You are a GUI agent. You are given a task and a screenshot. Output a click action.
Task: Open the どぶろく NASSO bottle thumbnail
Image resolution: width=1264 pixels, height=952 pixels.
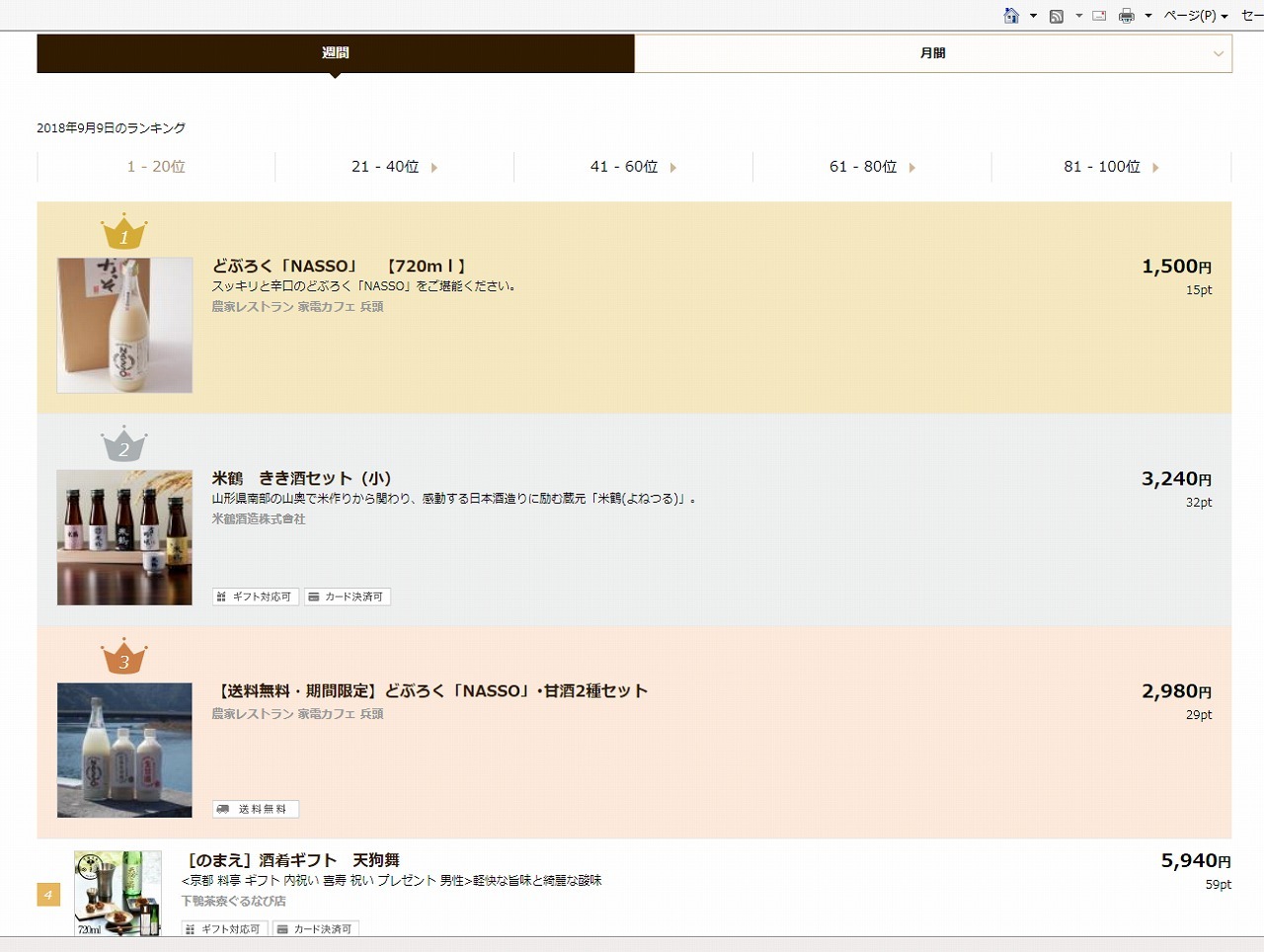(124, 326)
